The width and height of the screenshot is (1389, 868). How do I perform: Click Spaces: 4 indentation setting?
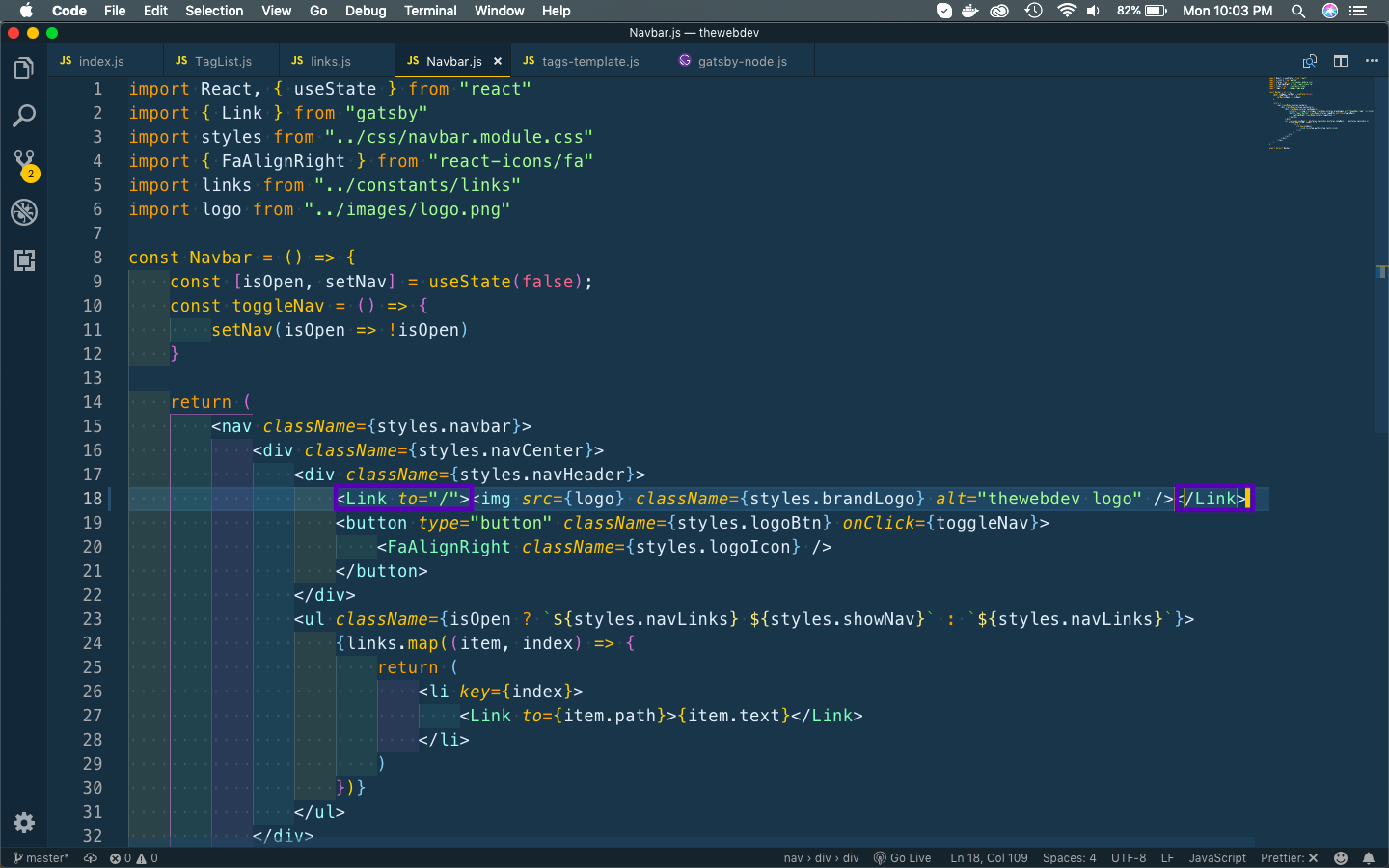click(1069, 858)
